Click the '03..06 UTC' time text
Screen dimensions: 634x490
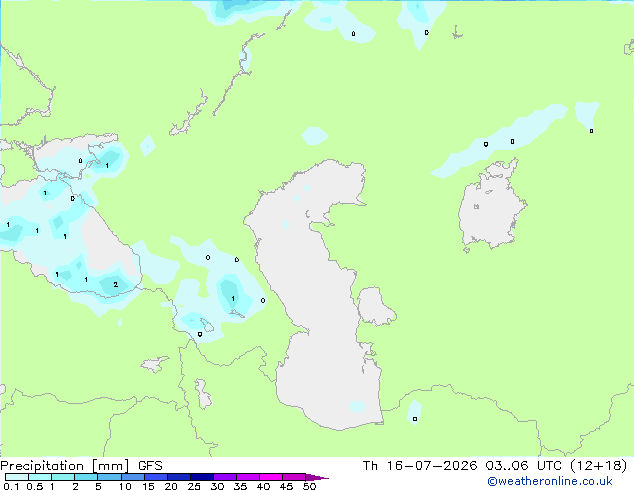click(x=523, y=466)
